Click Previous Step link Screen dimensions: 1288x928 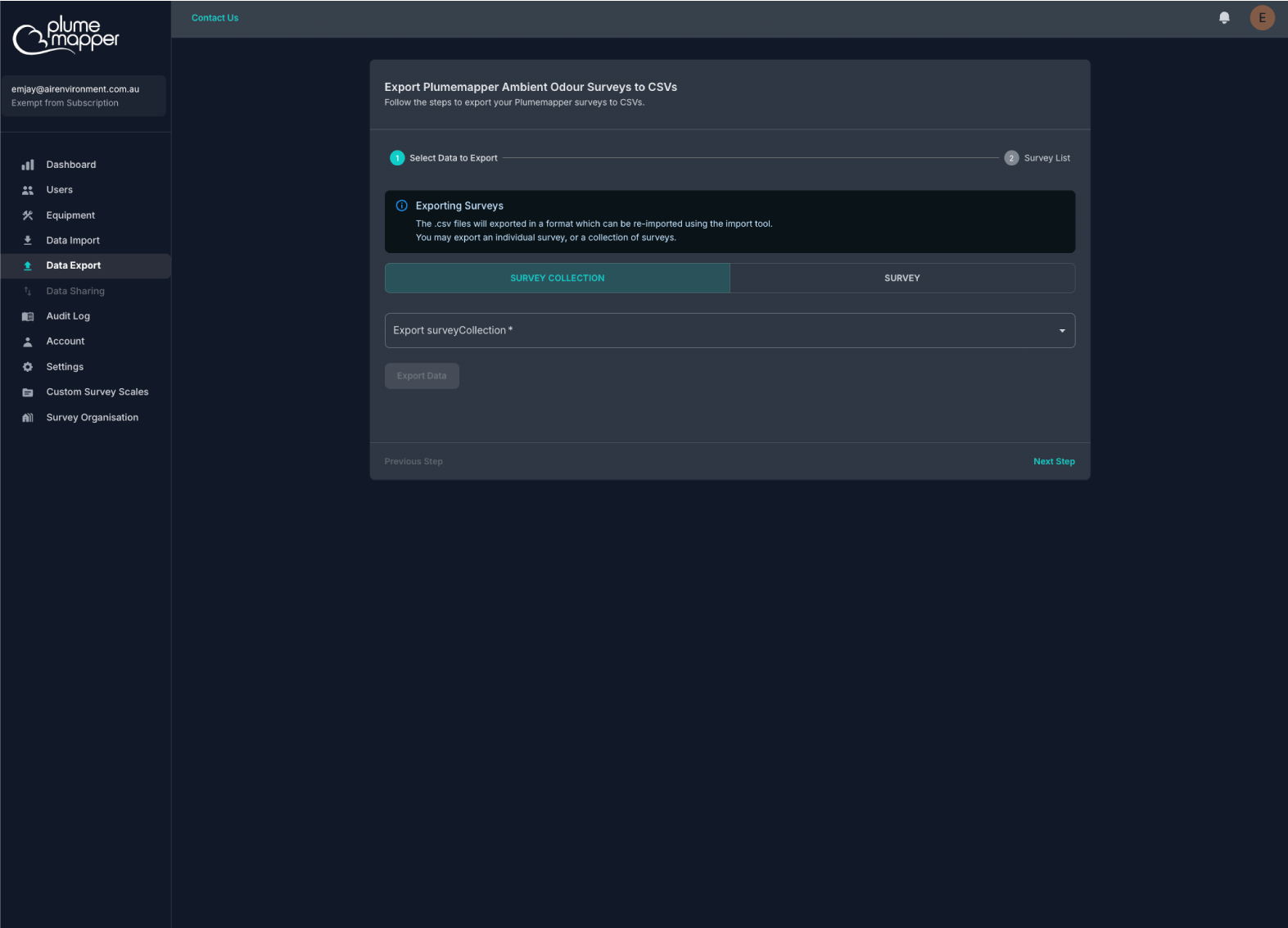point(414,462)
